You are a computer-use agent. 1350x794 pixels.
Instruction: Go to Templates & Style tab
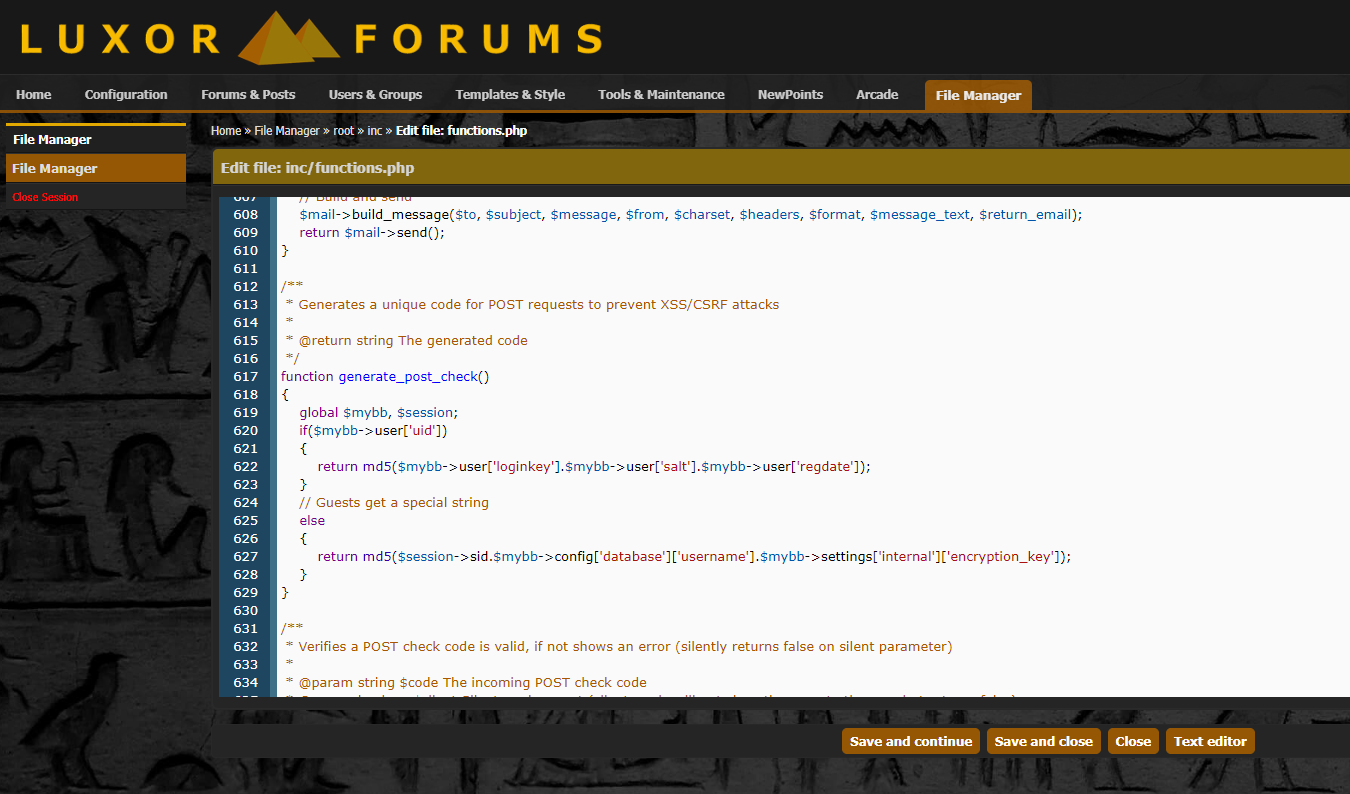[x=510, y=95]
